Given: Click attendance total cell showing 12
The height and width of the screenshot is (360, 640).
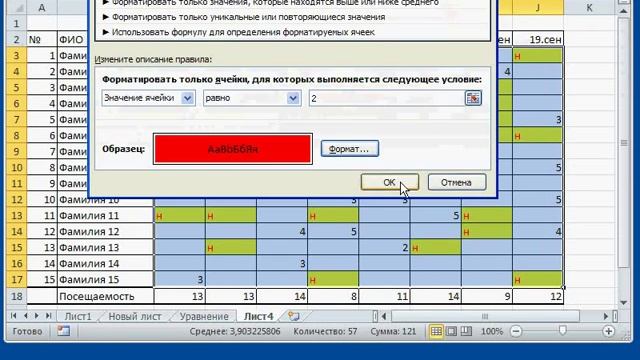Looking at the screenshot, I should [538, 296].
